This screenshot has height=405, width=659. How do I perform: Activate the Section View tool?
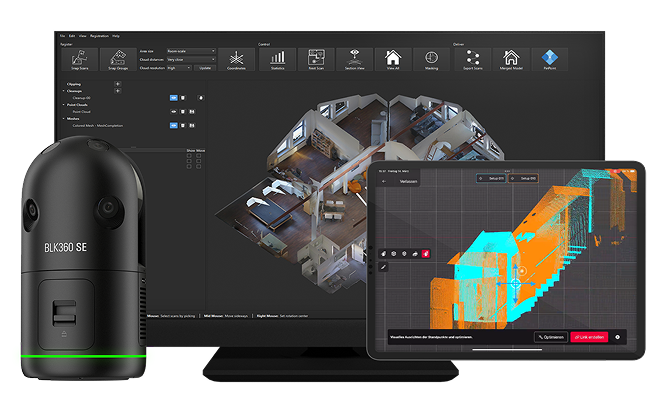[355, 59]
